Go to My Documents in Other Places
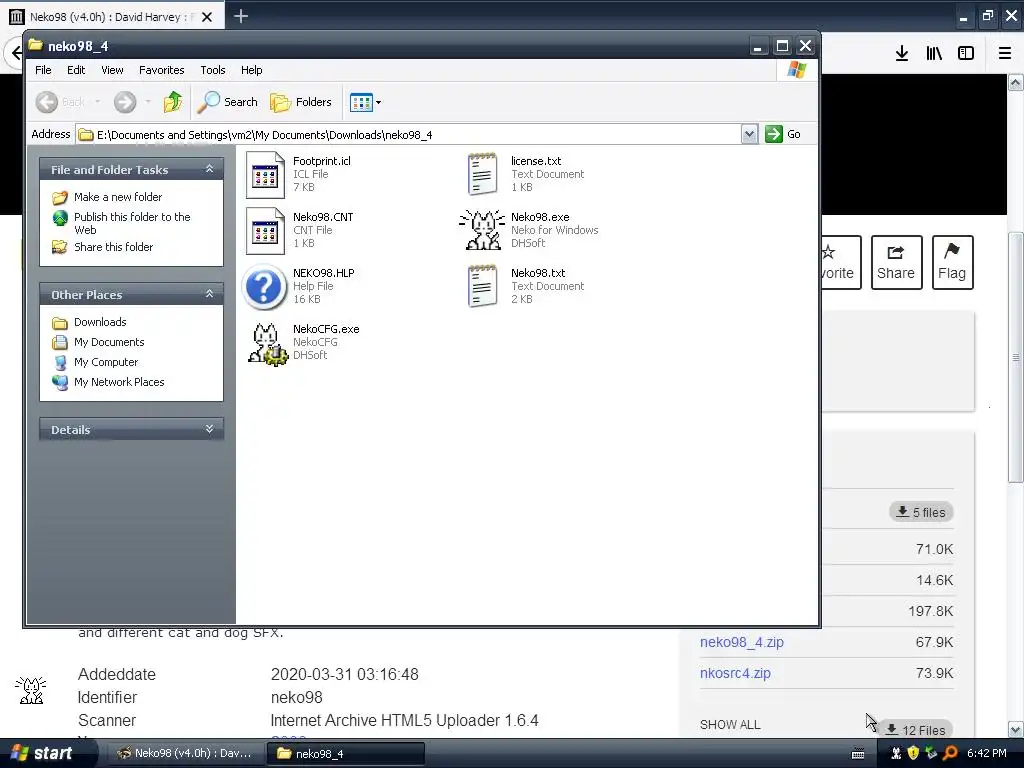The width and height of the screenshot is (1024, 768). (109, 342)
